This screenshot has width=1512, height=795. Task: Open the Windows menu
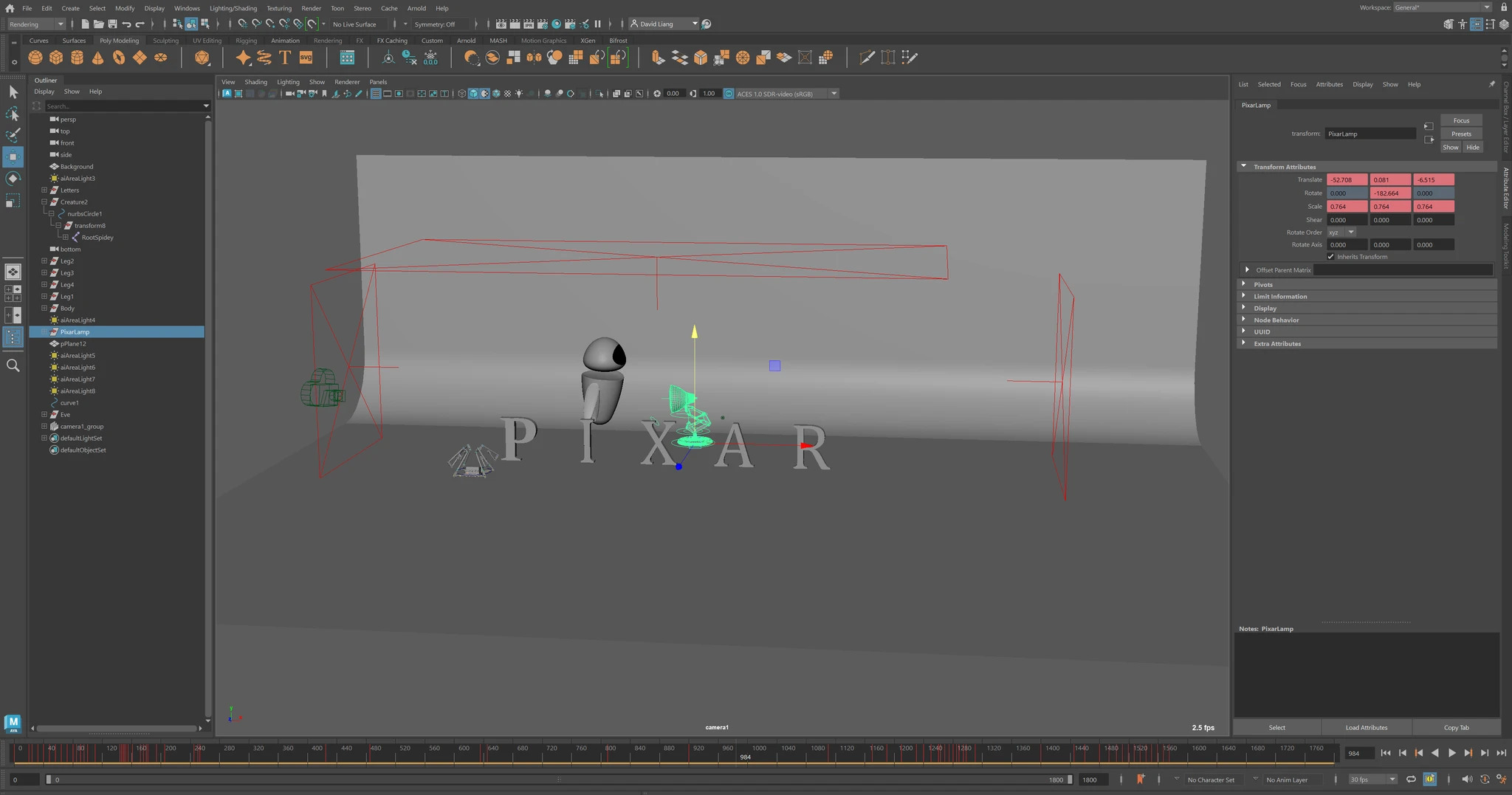tap(187, 8)
